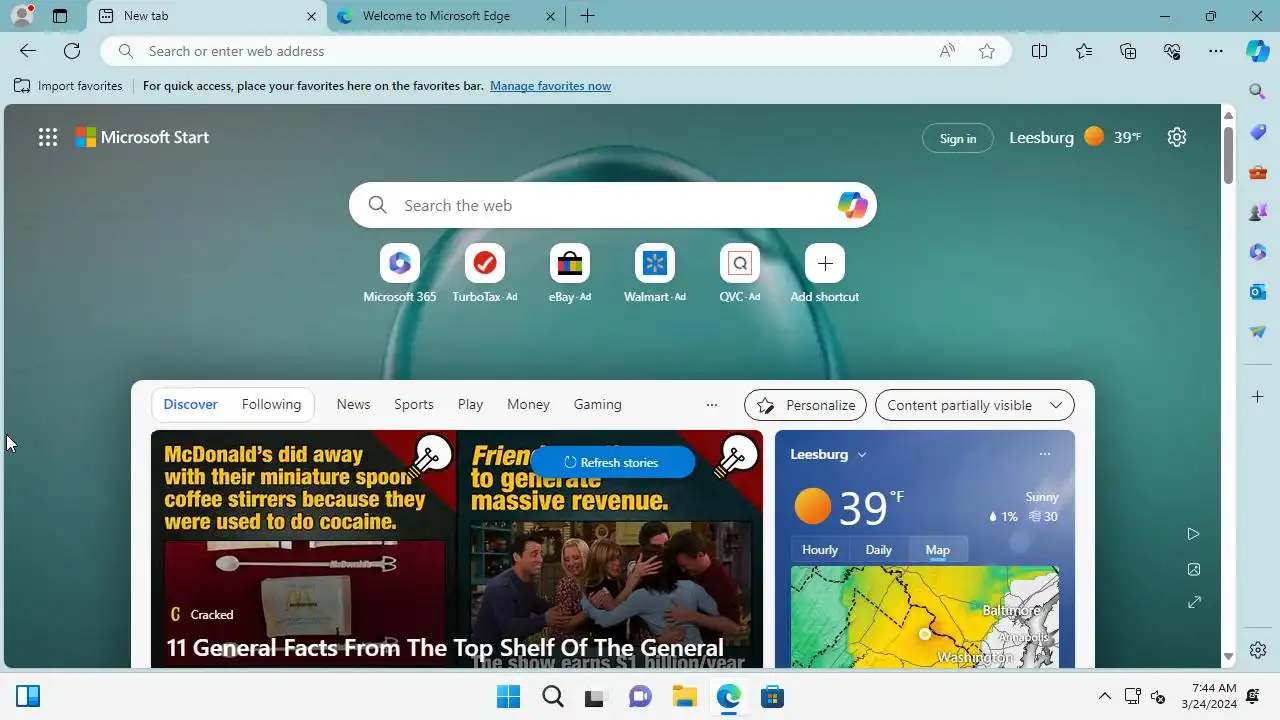This screenshot has height=720, width=1280.
Task: Expand the Content partially visible dropdown
Action: tap(975, 405)
